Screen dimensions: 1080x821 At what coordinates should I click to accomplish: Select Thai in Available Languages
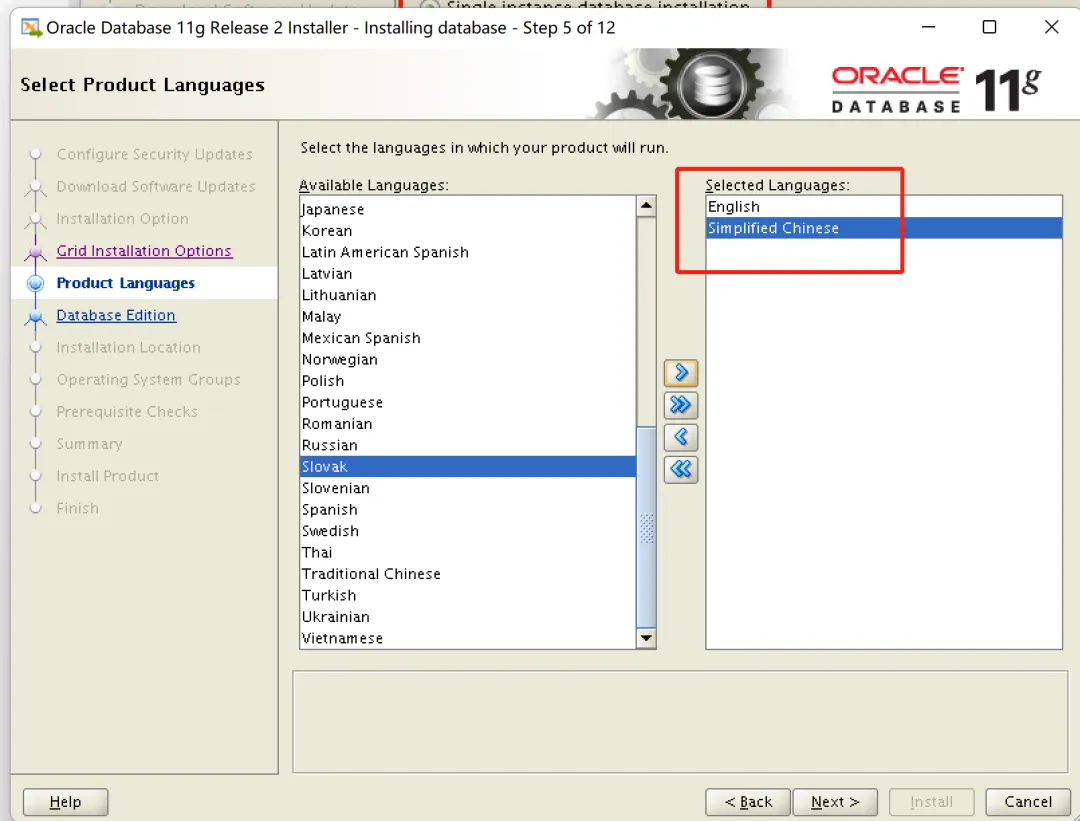click(x=468, y=552)
